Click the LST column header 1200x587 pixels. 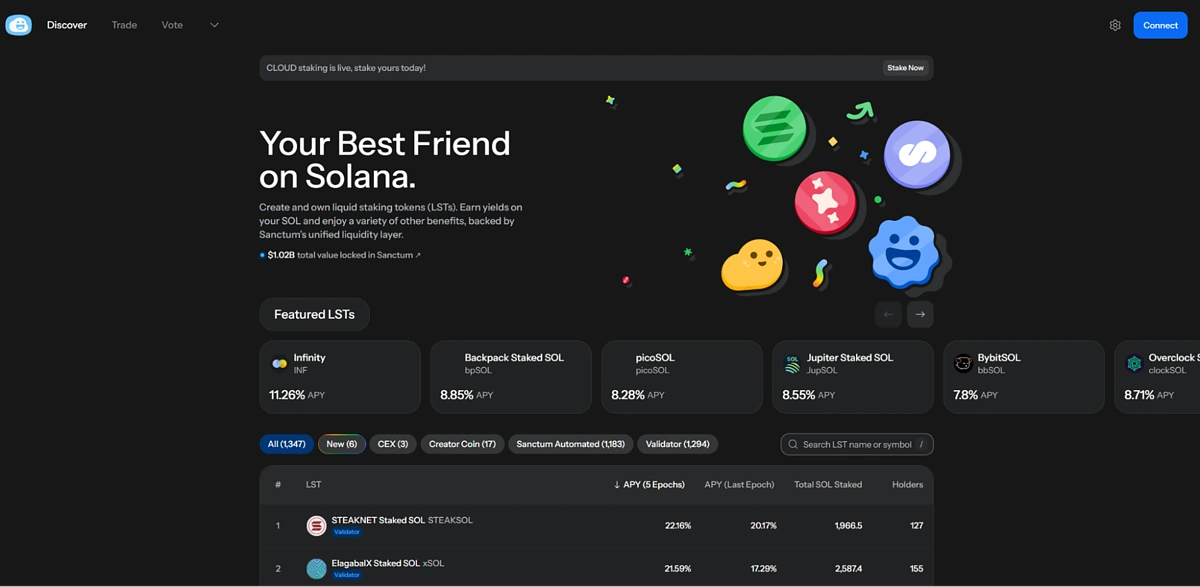(x=313, y=485)
